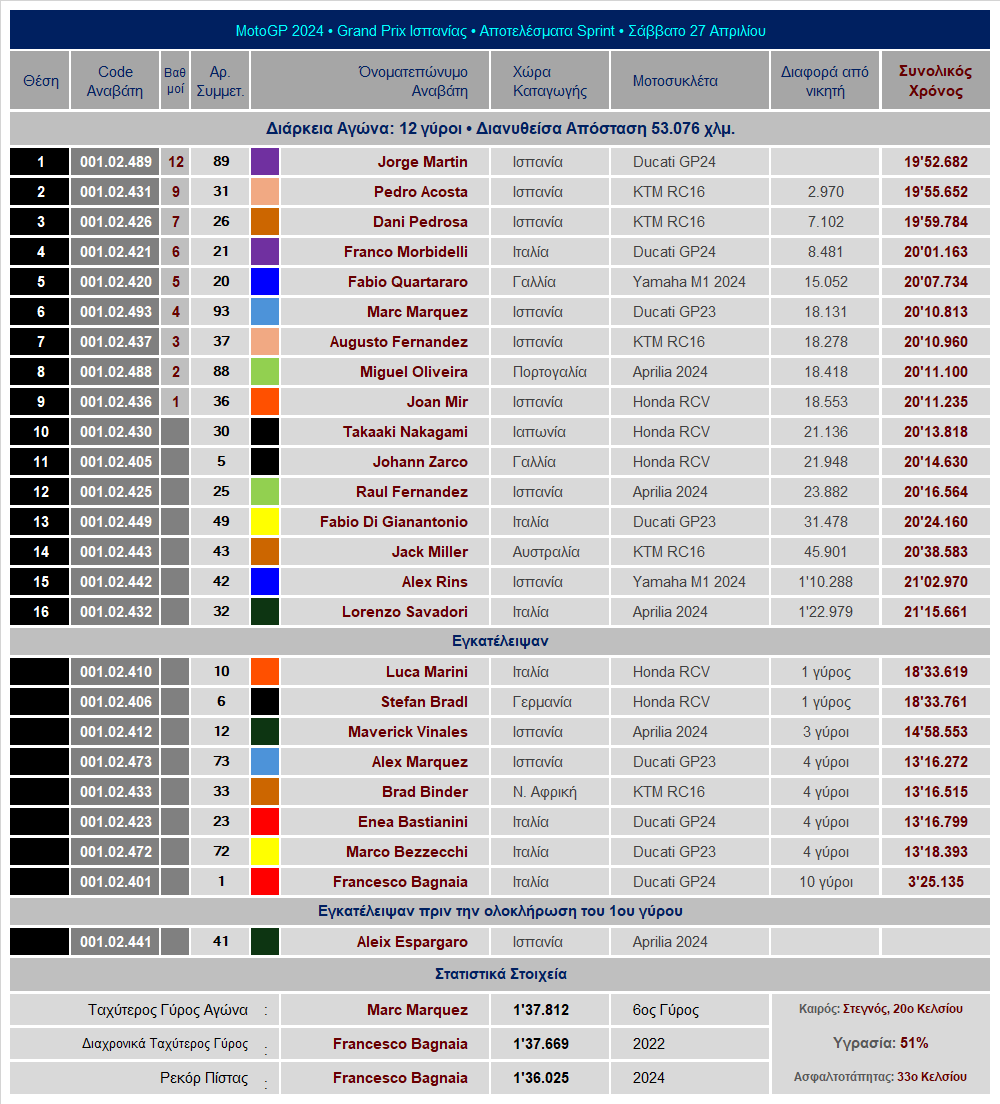1000x1104 pixels.
Task: Click rider name Brad Binder
Action: click(x=425, y=792)
